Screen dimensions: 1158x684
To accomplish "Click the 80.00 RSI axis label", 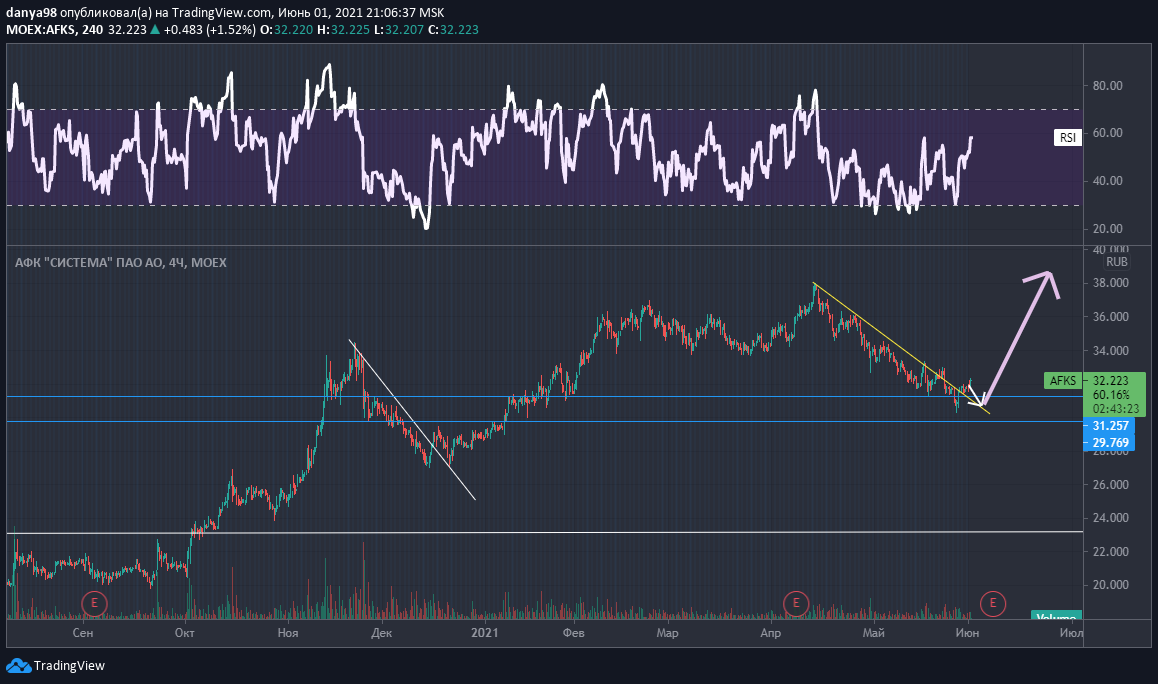I will (x=1108, y=86).
